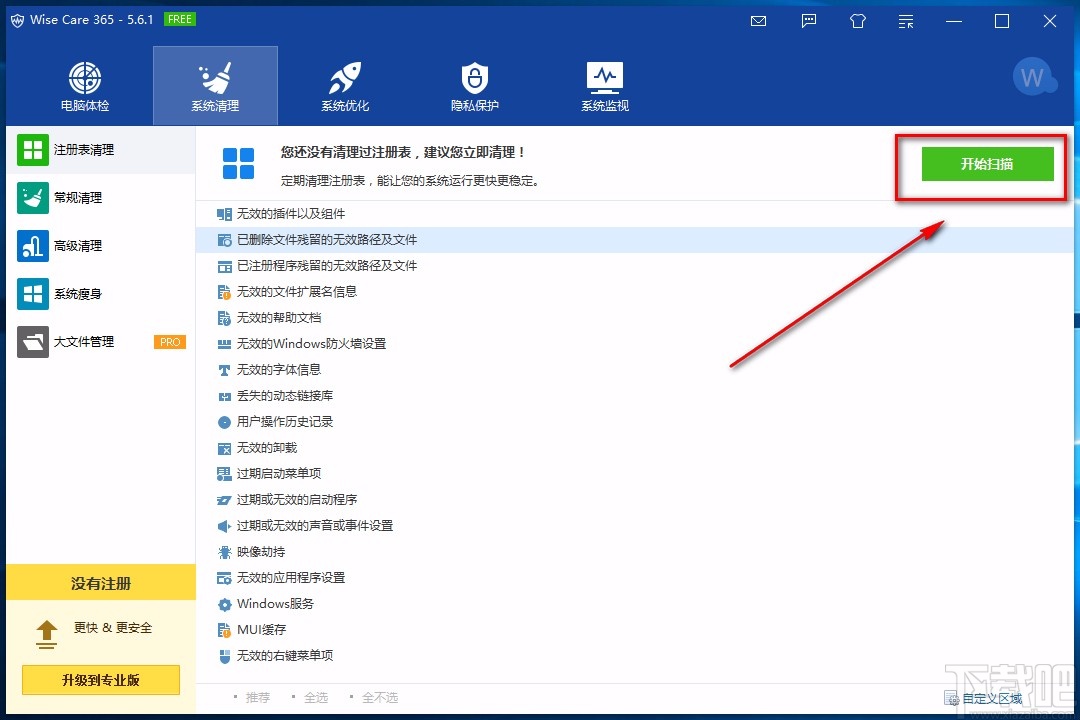Select the 映像劫持 text
The image size is (1080, 720).
pos(260,551)
